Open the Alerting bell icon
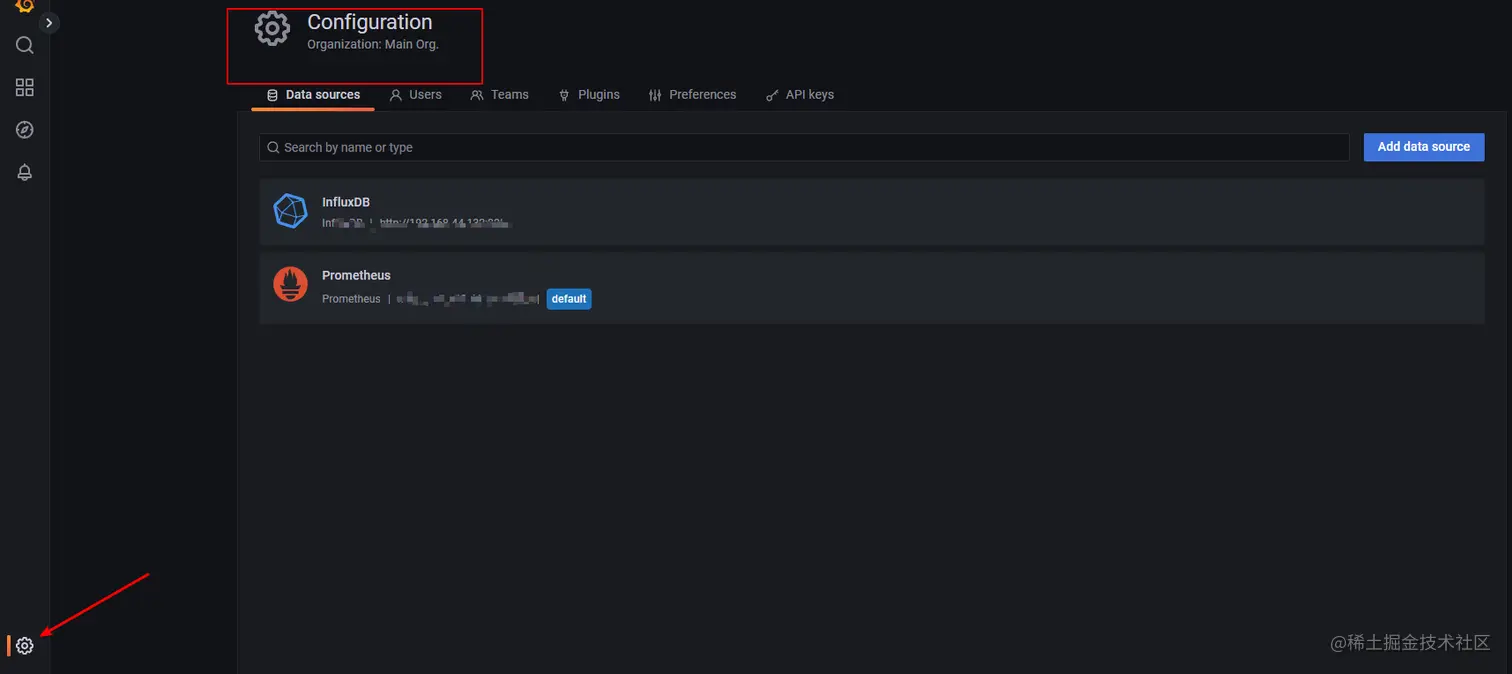 pos(25,172)
